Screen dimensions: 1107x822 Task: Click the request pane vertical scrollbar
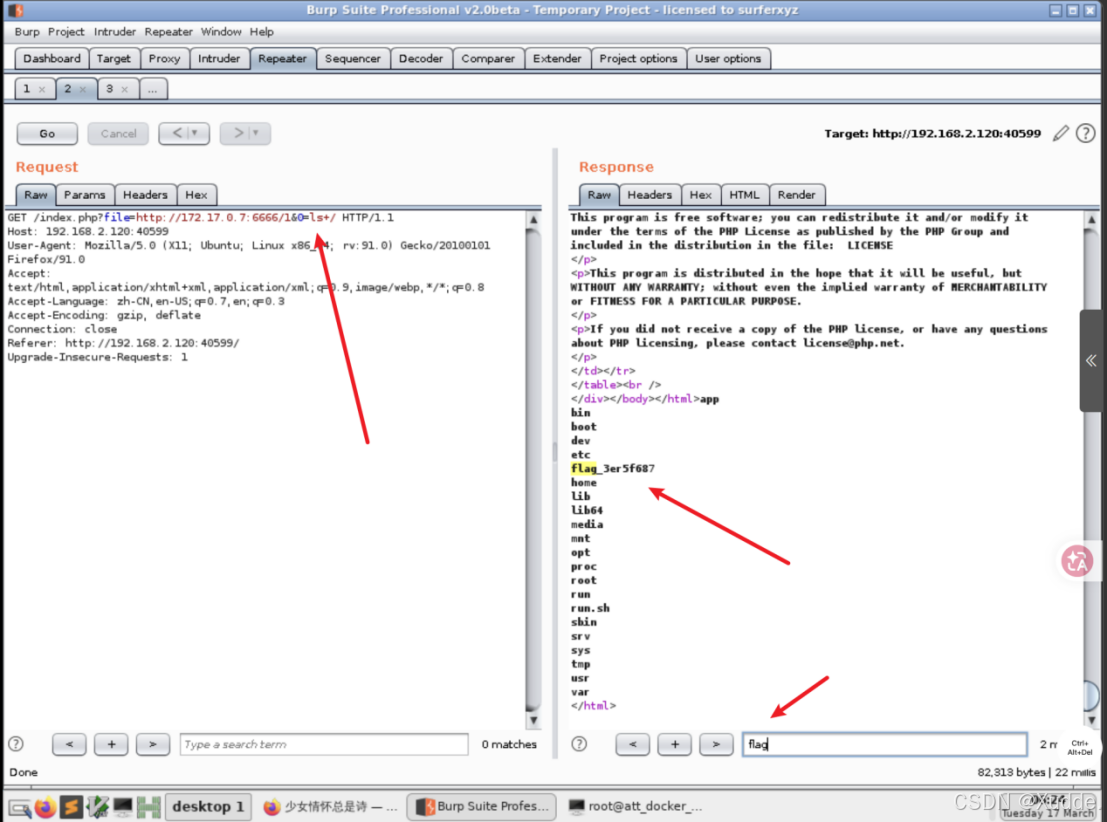pyautogui.click(x=534, y=470)
